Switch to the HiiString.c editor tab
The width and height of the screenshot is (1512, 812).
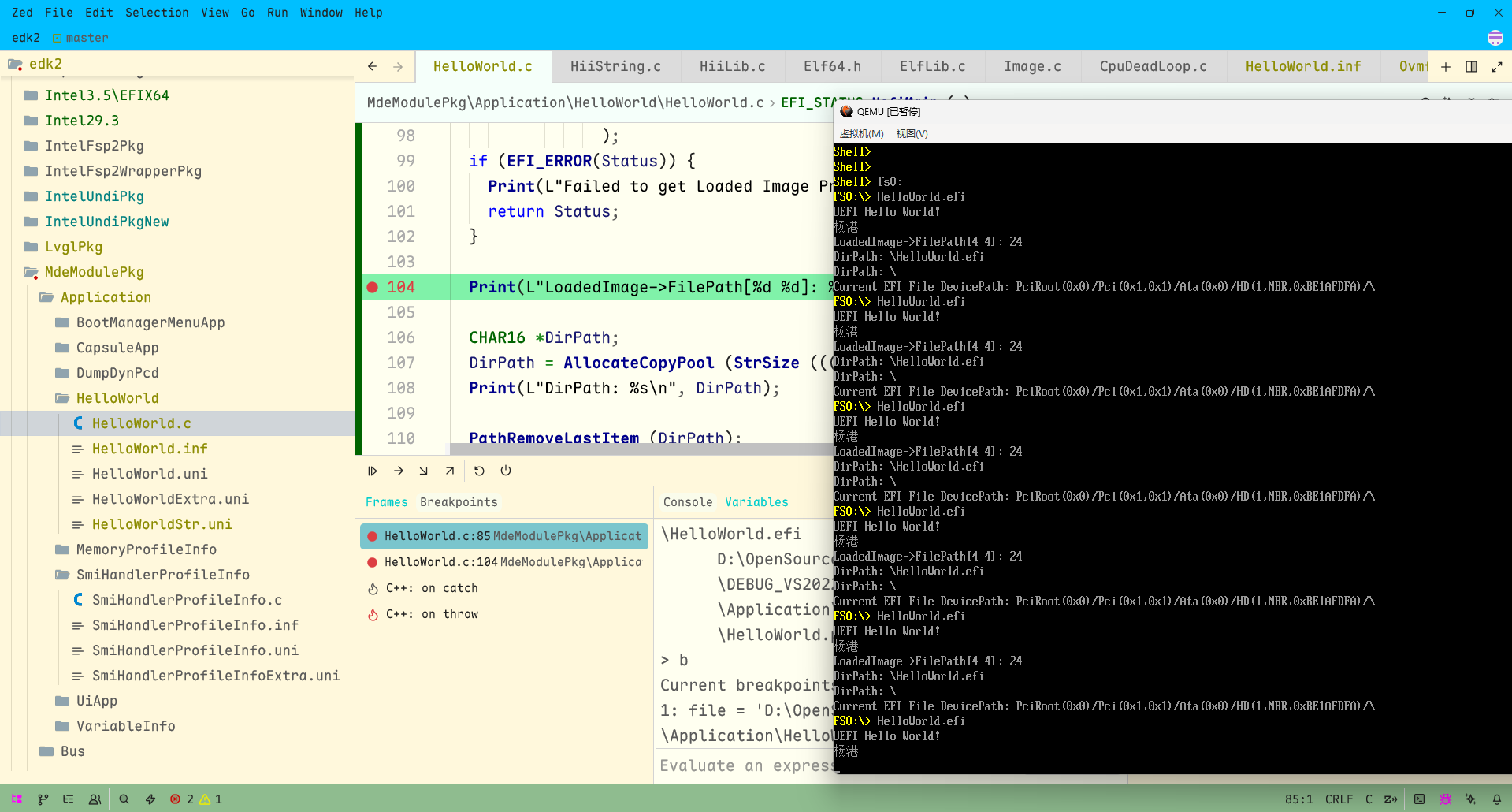coord(615,66)
